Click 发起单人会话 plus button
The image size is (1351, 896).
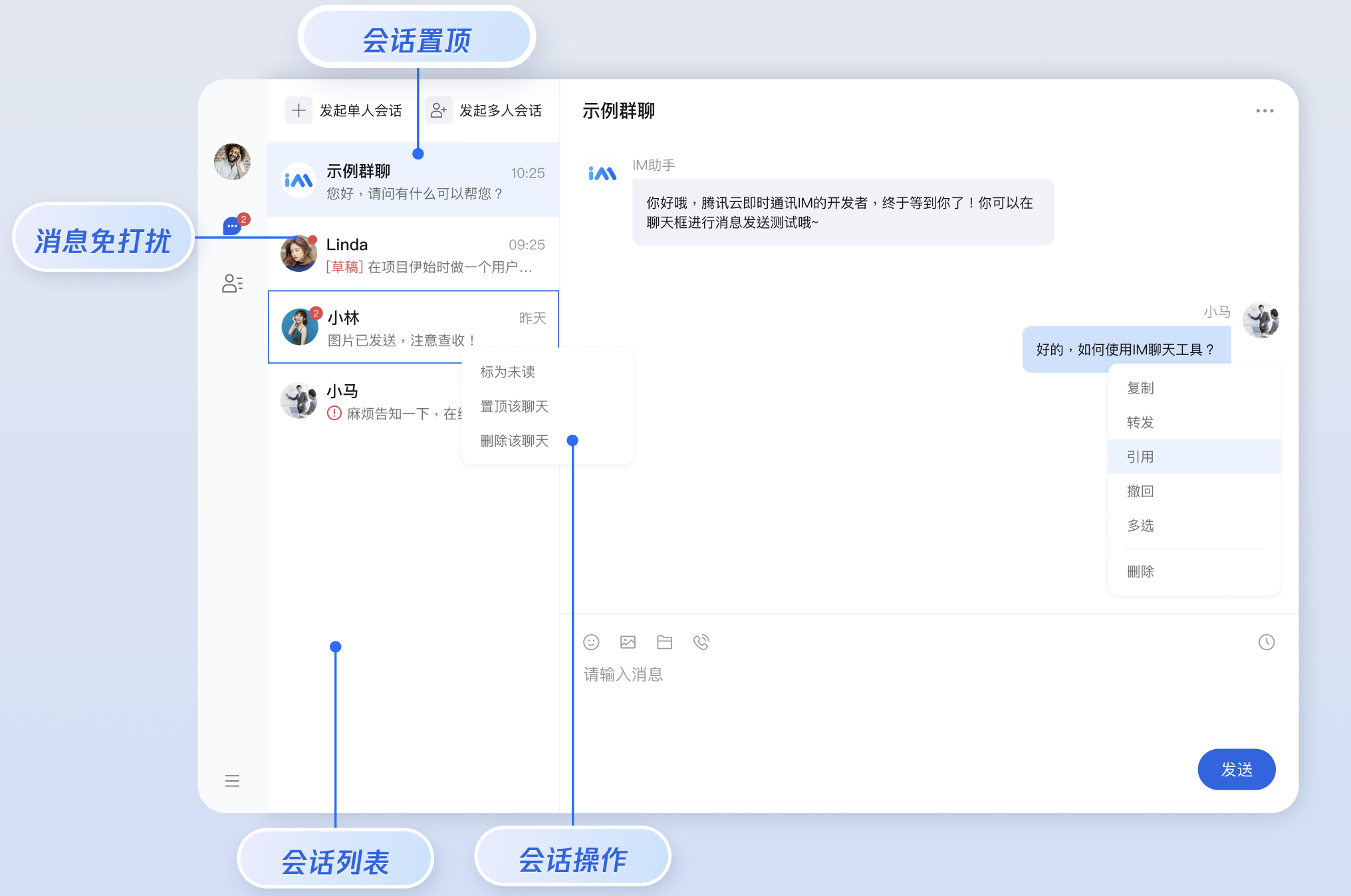click(299, 110)
